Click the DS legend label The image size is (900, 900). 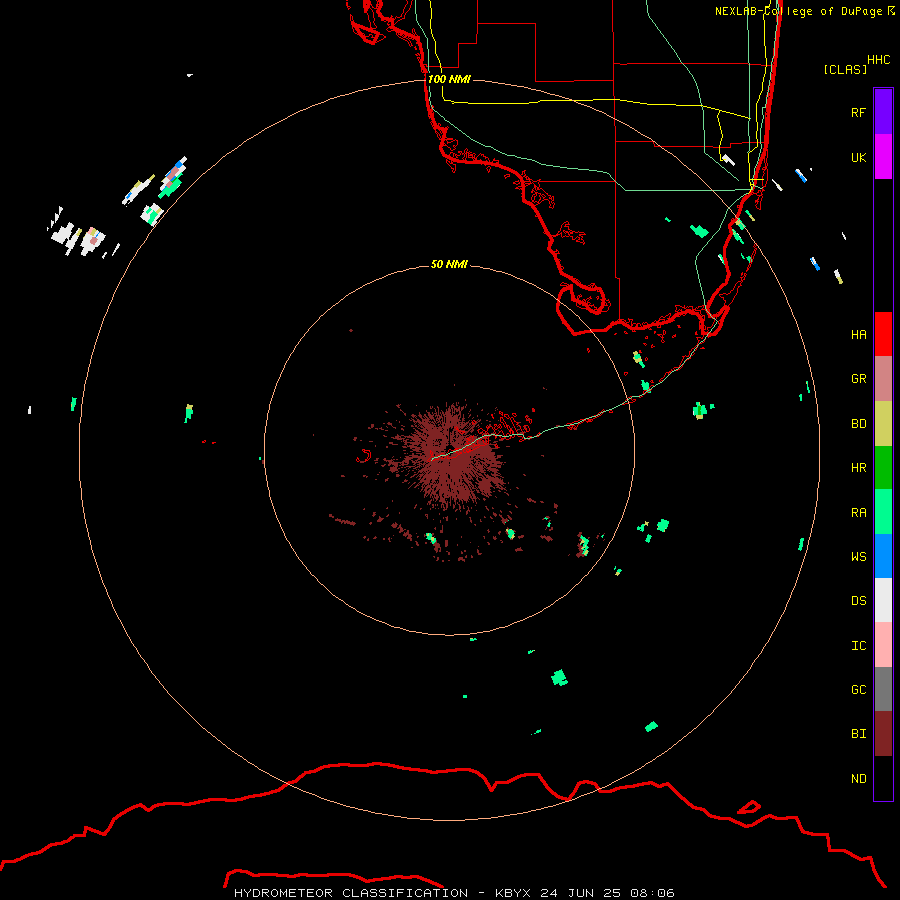click(x=858, y=601)
